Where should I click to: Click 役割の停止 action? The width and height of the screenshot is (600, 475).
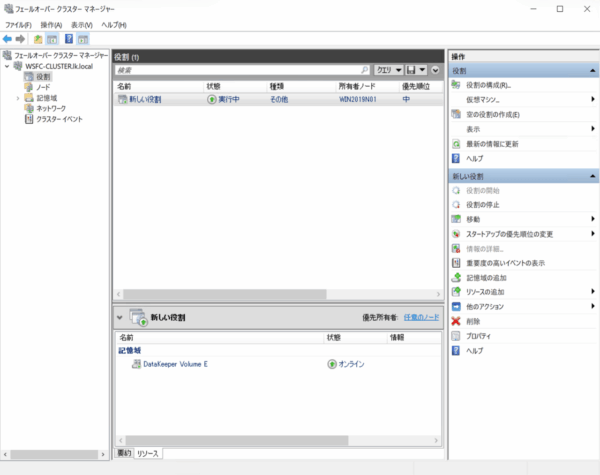pos(483,205)
